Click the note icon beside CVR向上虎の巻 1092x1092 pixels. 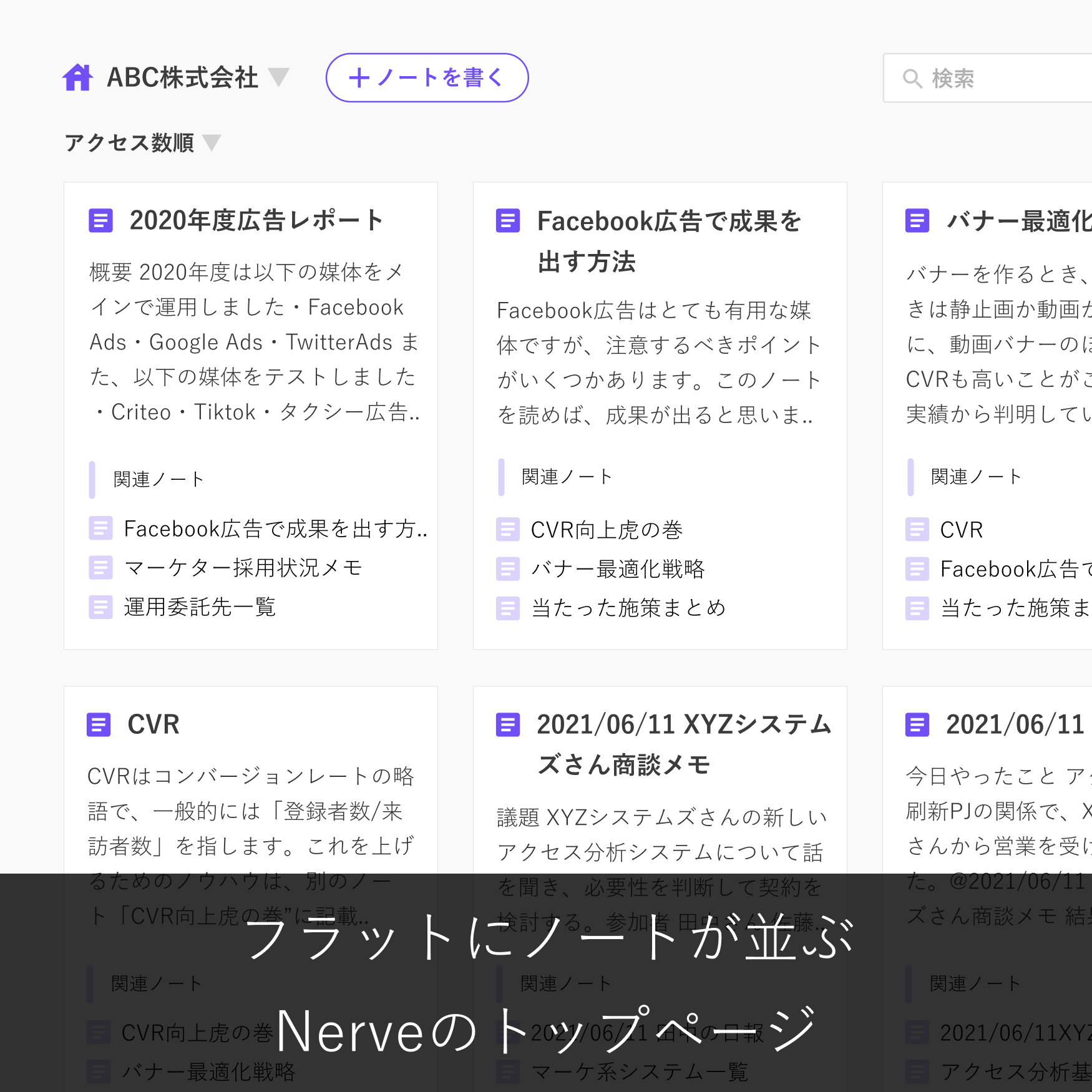pos(507,529)
